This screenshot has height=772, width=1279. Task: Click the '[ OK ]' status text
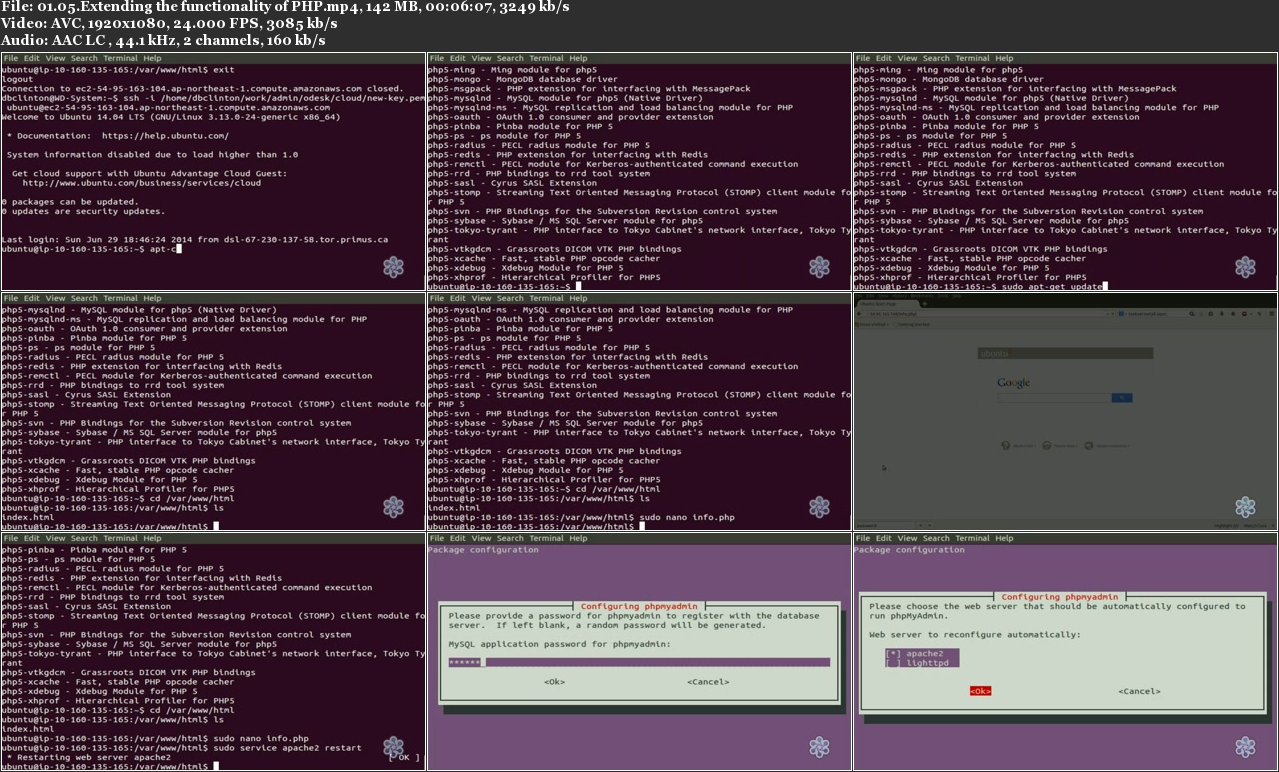404,757
